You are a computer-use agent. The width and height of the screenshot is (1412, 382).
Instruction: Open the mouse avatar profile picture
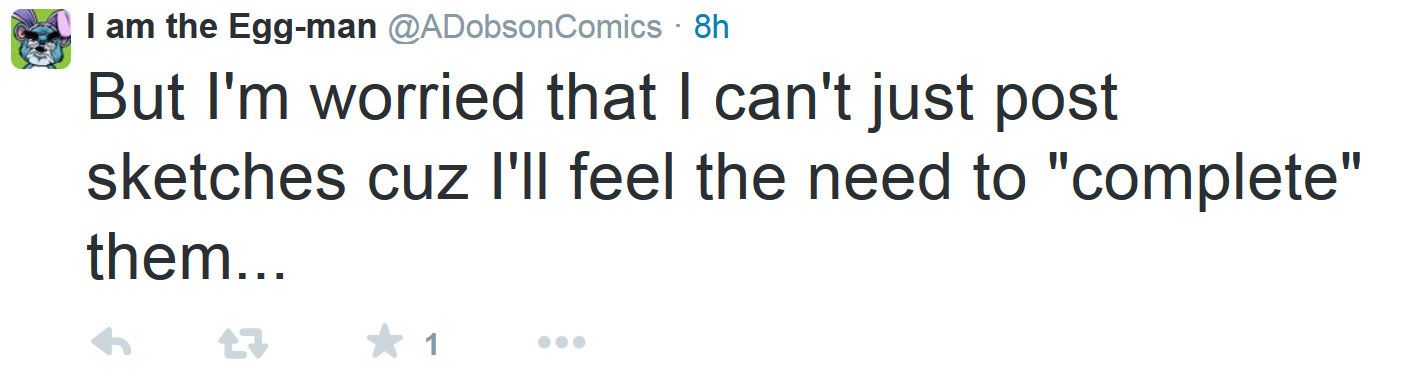[x=40, y=39]
